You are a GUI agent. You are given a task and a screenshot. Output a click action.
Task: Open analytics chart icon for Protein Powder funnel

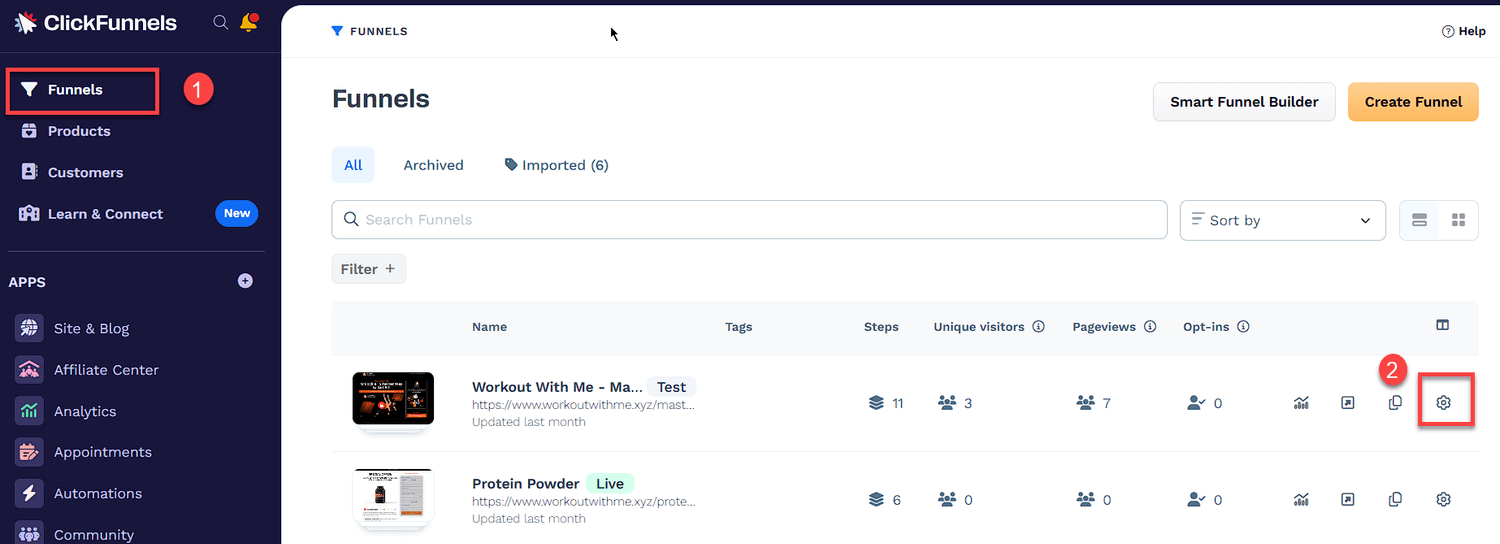(1301, 499)
